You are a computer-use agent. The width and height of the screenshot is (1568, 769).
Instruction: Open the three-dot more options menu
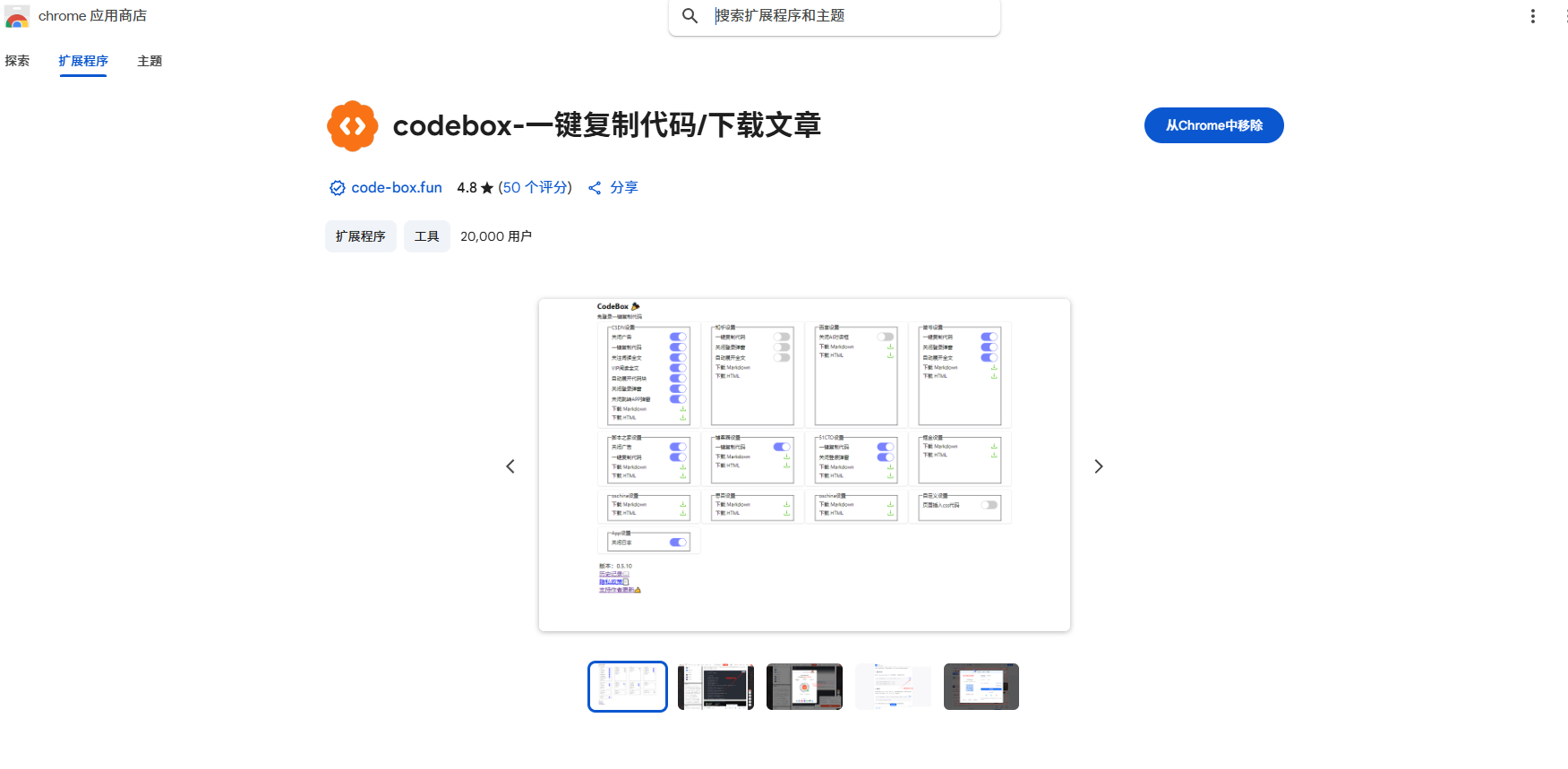(1533, 16)
